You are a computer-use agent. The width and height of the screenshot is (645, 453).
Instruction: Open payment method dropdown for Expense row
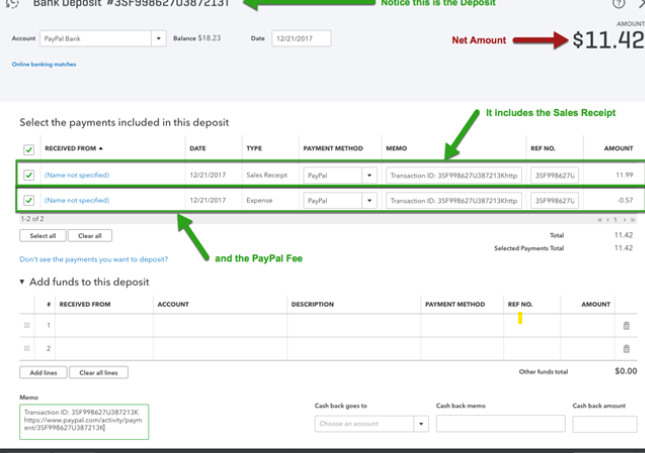click(369, 201)
